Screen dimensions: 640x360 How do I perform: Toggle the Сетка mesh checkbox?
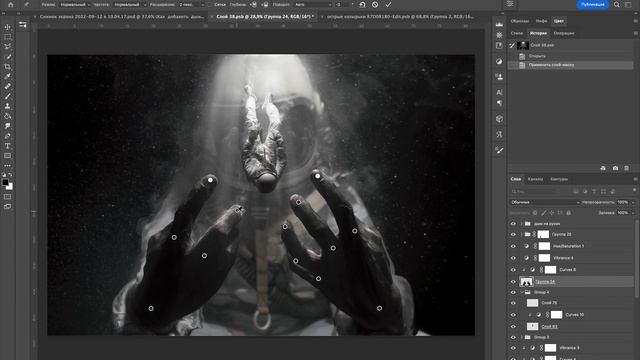point(210,4)
